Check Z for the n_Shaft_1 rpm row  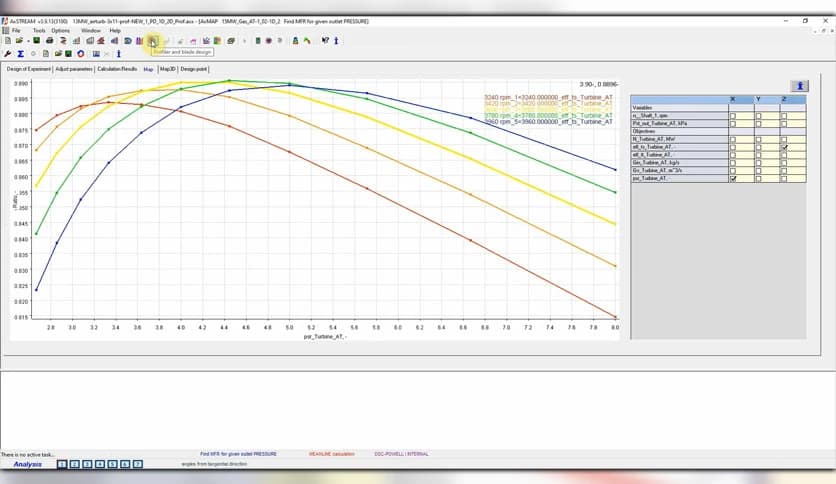[784, 116]
